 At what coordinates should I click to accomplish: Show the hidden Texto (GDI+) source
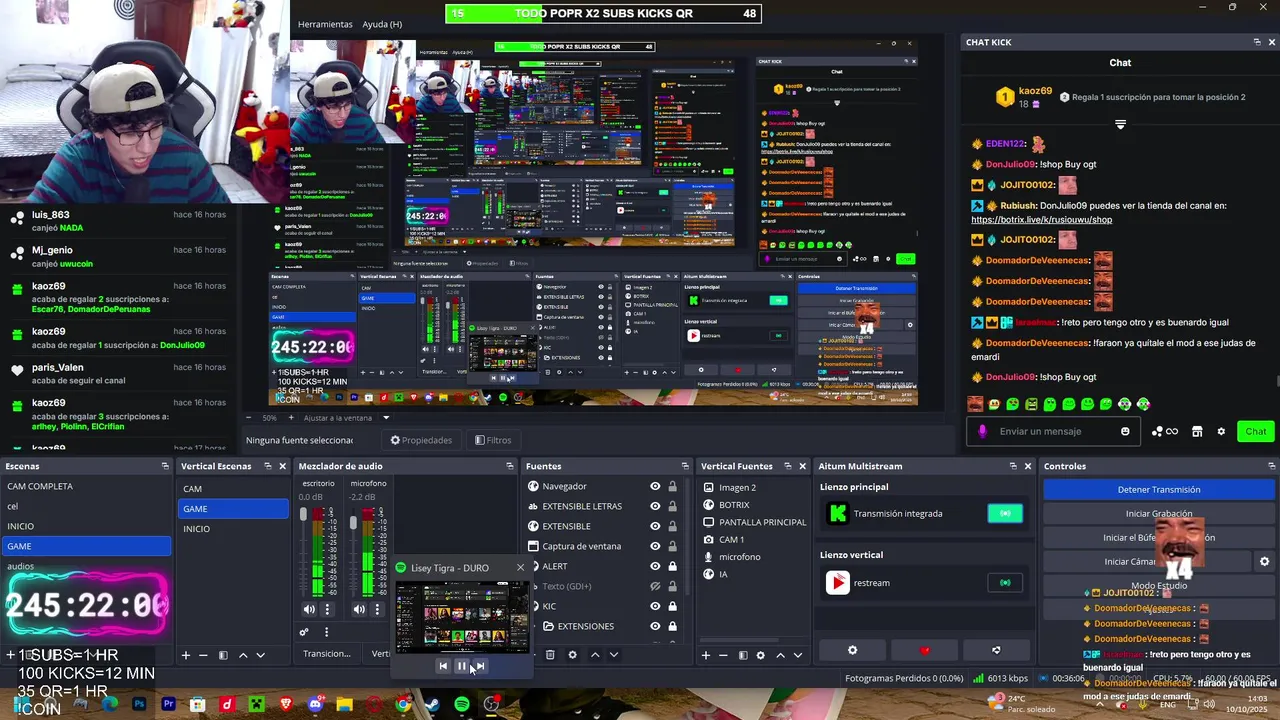pos(655,586)
